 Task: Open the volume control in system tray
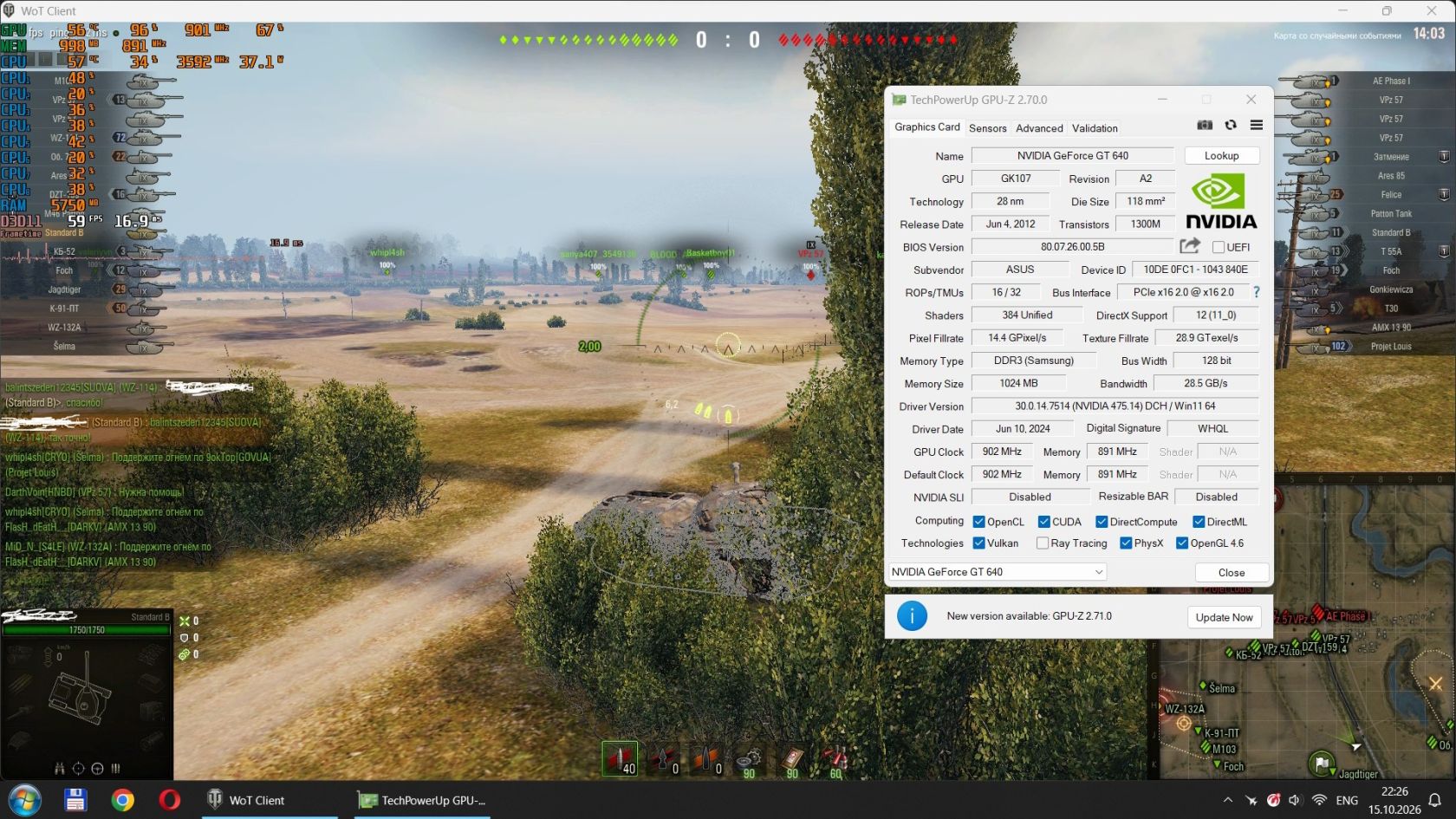coord(1295,800)
